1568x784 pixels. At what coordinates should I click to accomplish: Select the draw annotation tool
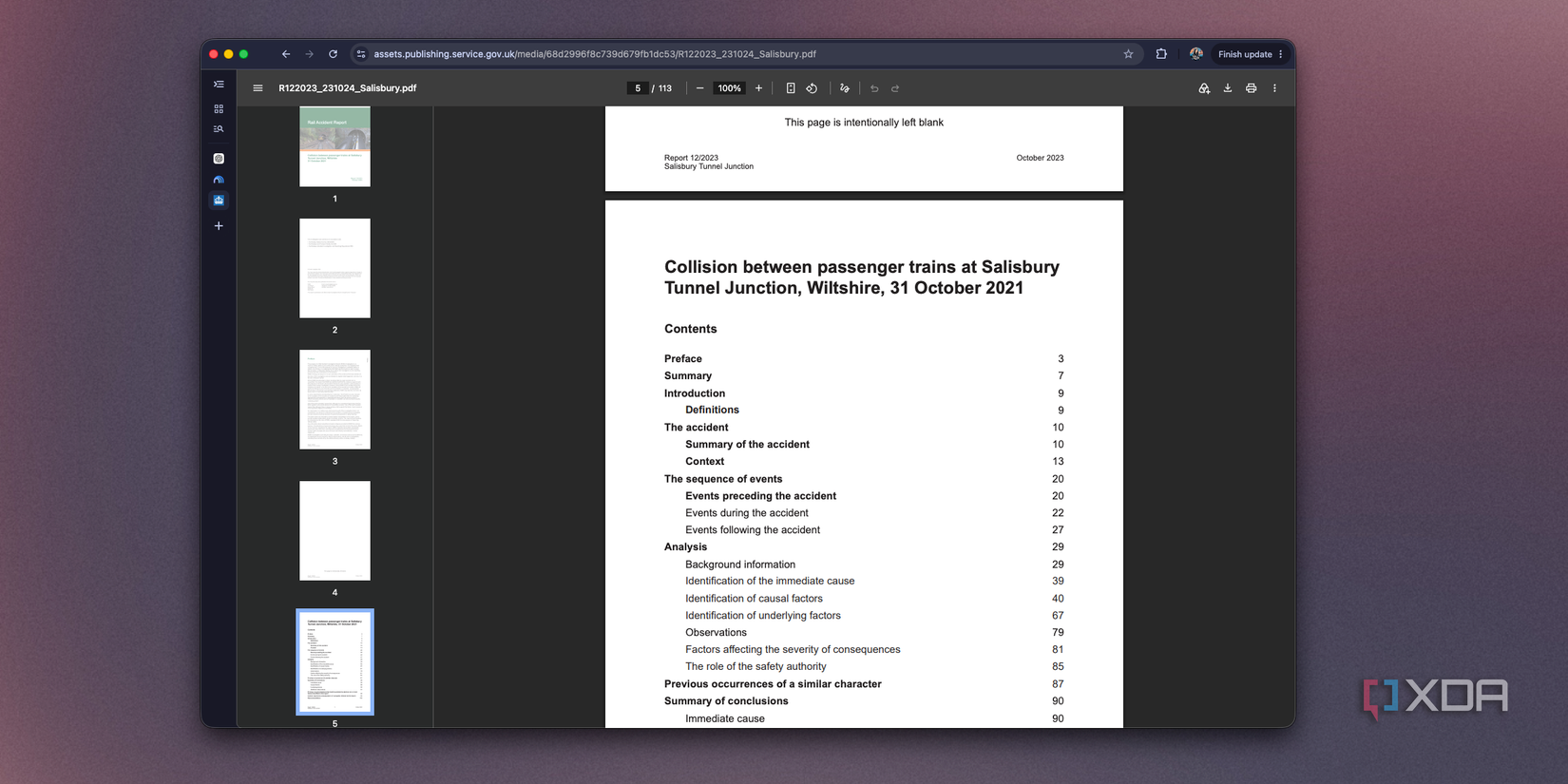(x=844, y=88)
